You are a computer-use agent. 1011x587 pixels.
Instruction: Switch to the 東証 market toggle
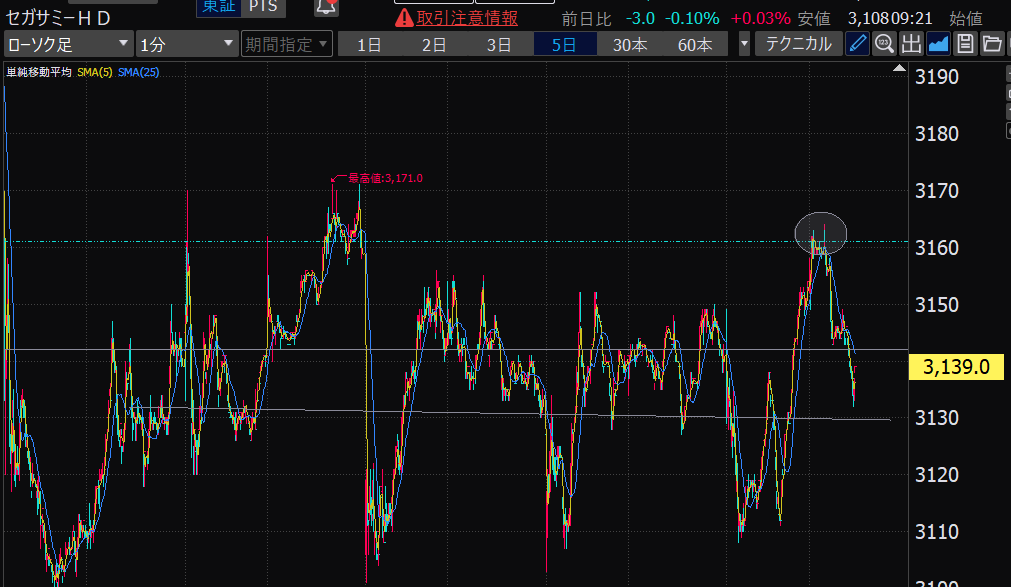(218, 7)
